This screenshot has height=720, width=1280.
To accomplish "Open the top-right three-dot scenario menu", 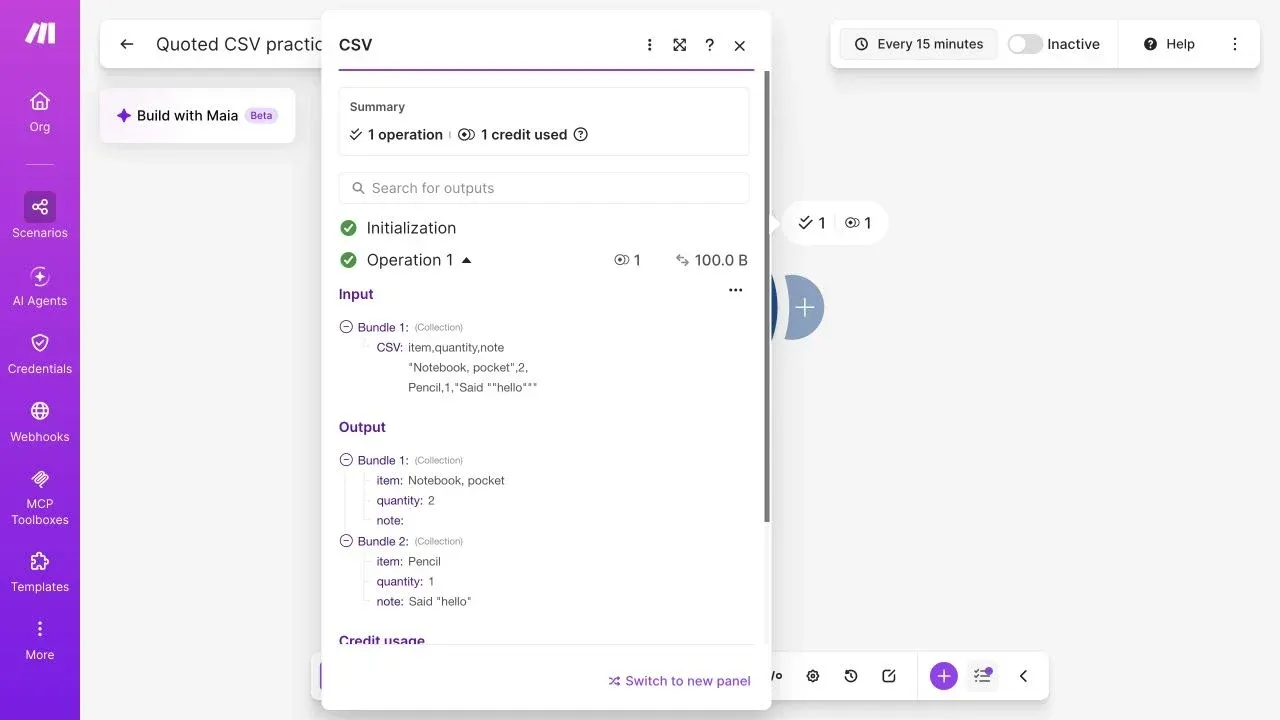I will click(1235, 44).
